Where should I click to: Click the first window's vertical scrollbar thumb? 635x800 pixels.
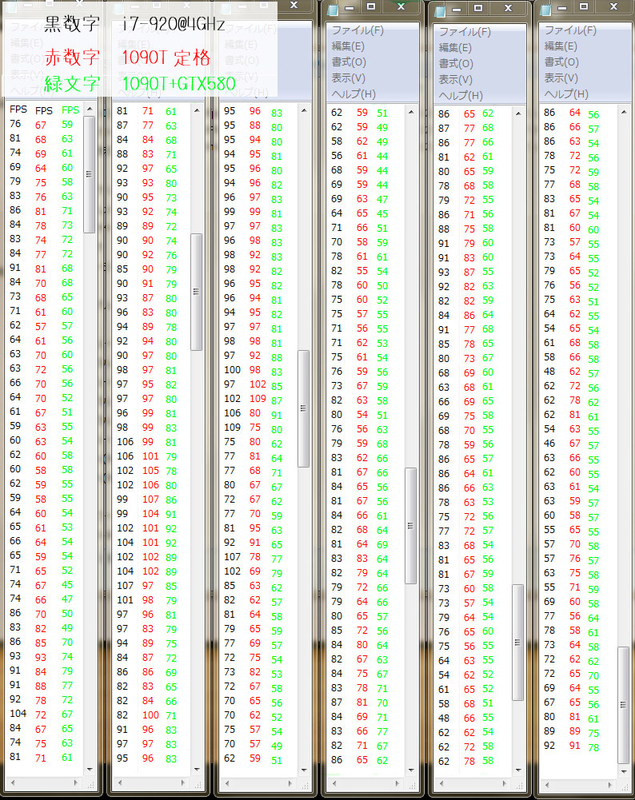[x=89, y=174]
